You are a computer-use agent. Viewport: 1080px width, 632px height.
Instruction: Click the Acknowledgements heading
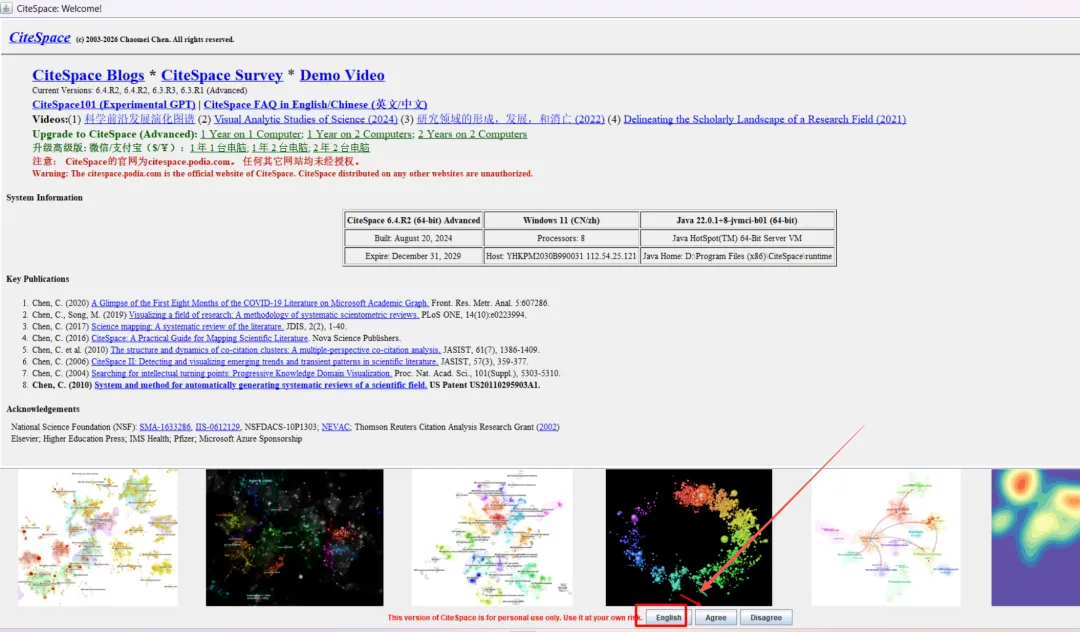(x=43, y=409)
